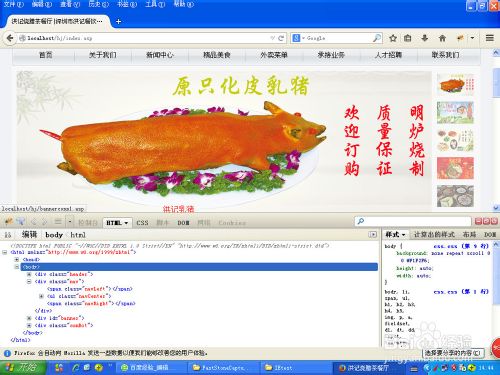Click the break-on-mutate icon beside 编辑

[x=8, y=235]
